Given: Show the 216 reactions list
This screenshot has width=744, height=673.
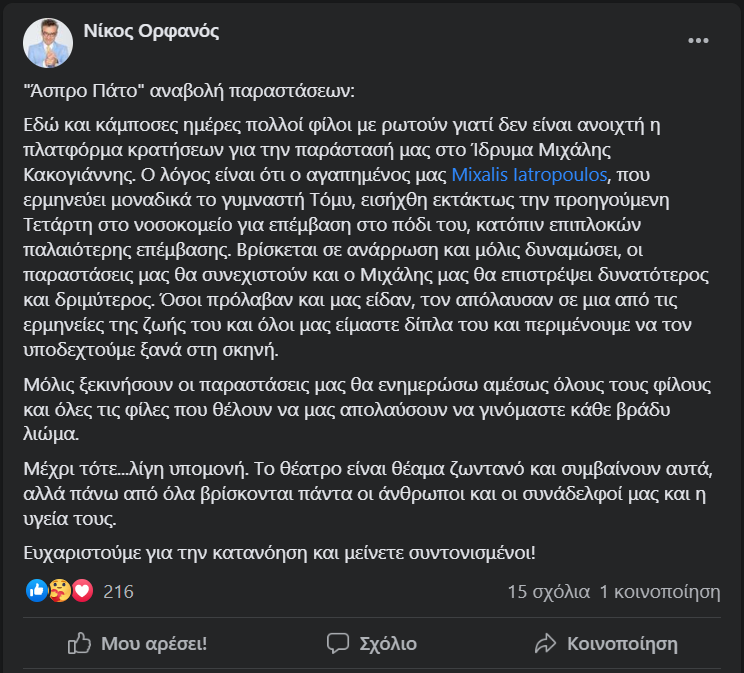Looking at the screenshot, I should coord(119,592).
